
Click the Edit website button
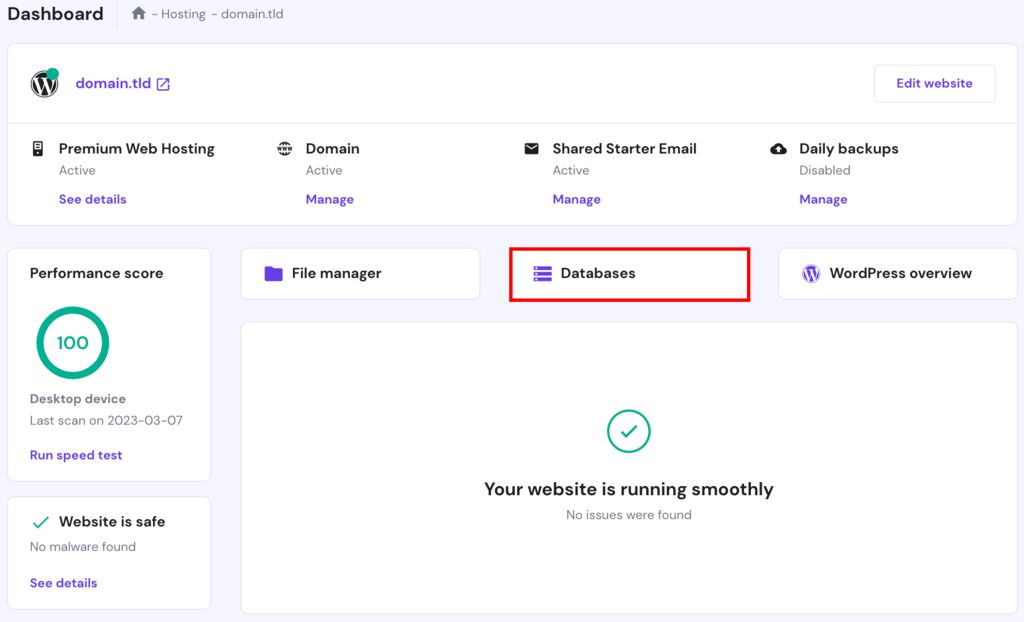[x=934, y=83]
